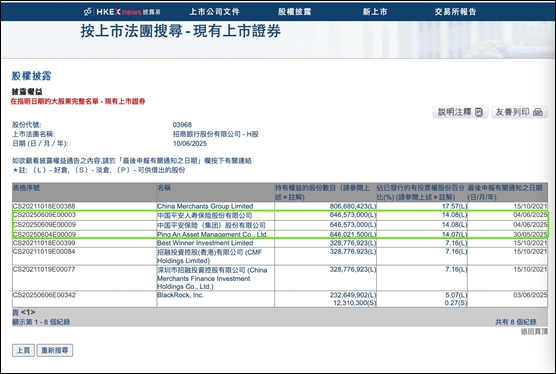Open notice date for 中国平安保险（集团）股份有限公司

(x=530, y=225)
